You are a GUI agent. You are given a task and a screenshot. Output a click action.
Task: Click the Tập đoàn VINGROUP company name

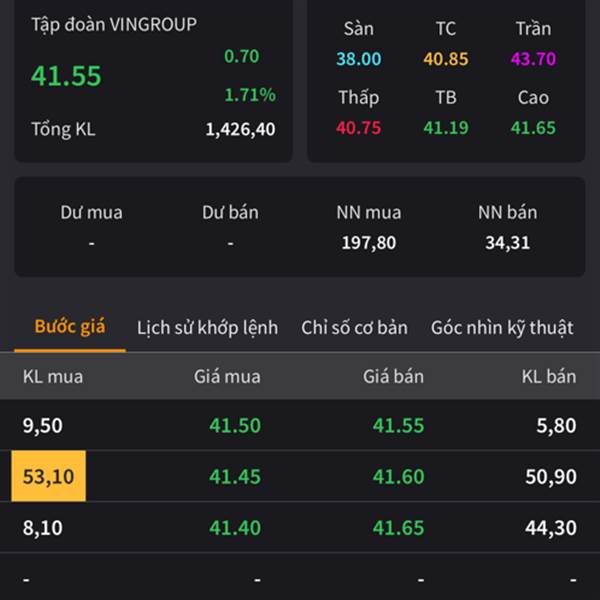(114, 24)
